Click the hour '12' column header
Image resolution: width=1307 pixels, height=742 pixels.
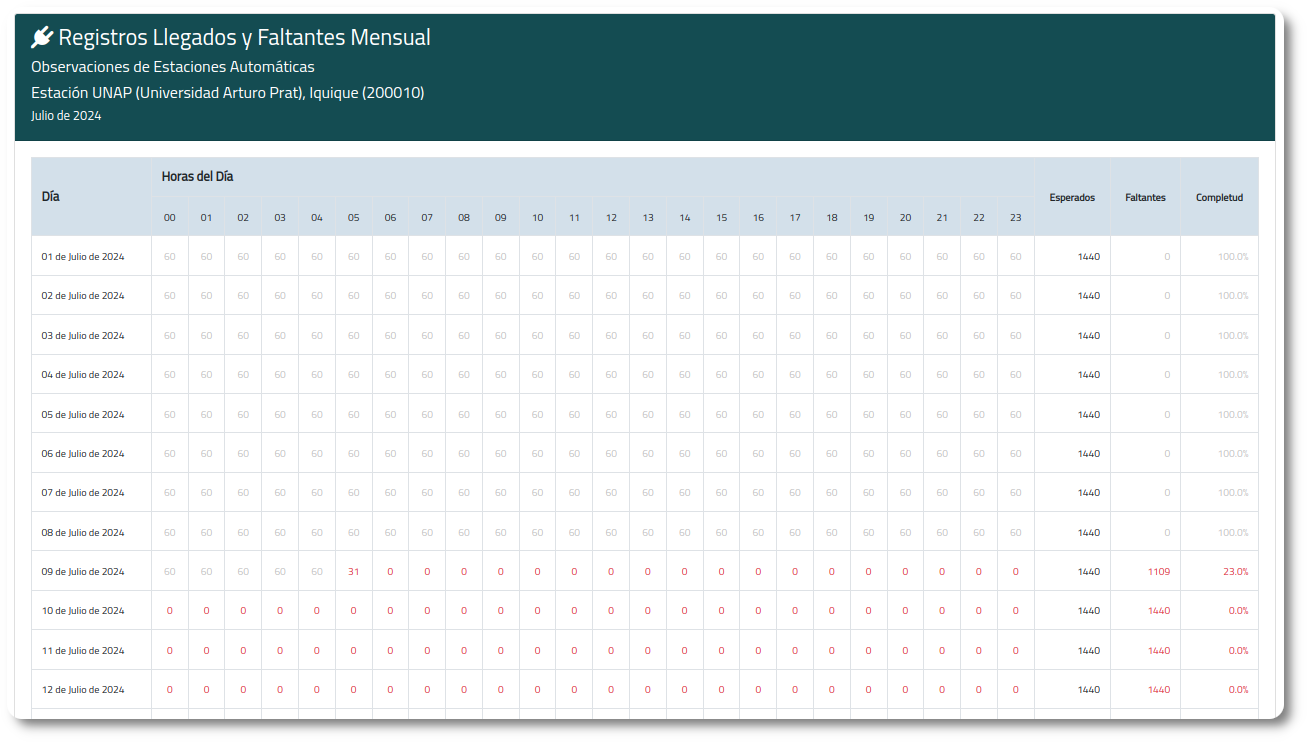pyautogui.click(x=611, y=218)
